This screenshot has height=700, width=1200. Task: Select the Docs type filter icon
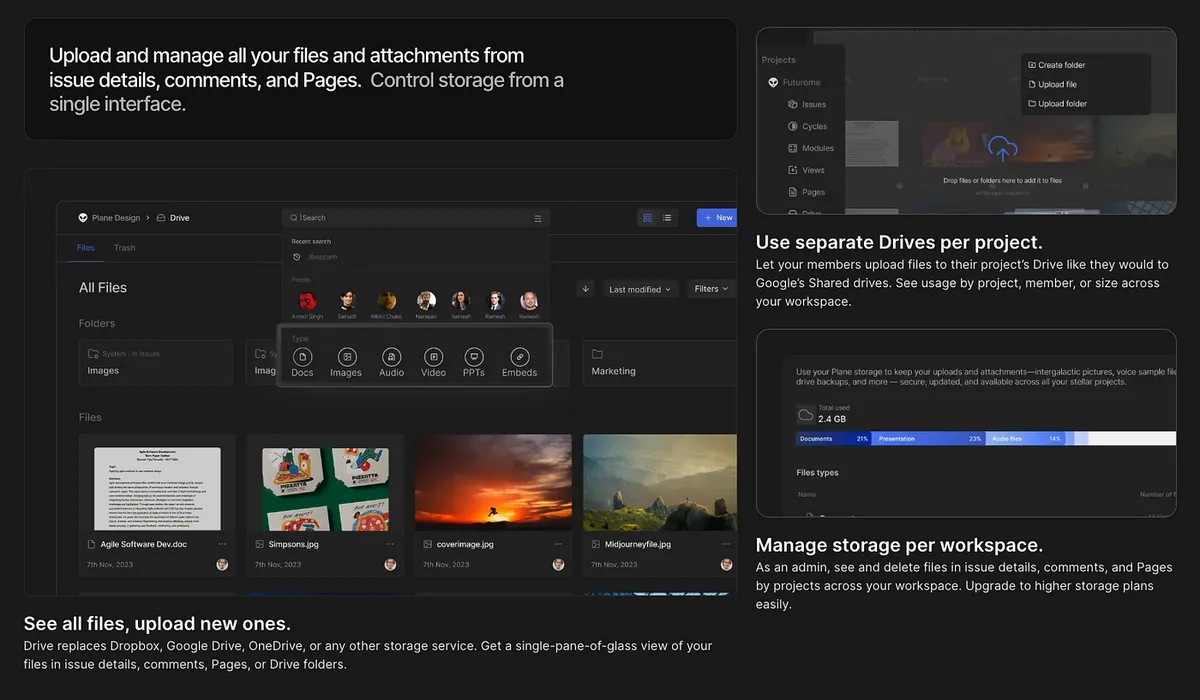pos(302,357)
